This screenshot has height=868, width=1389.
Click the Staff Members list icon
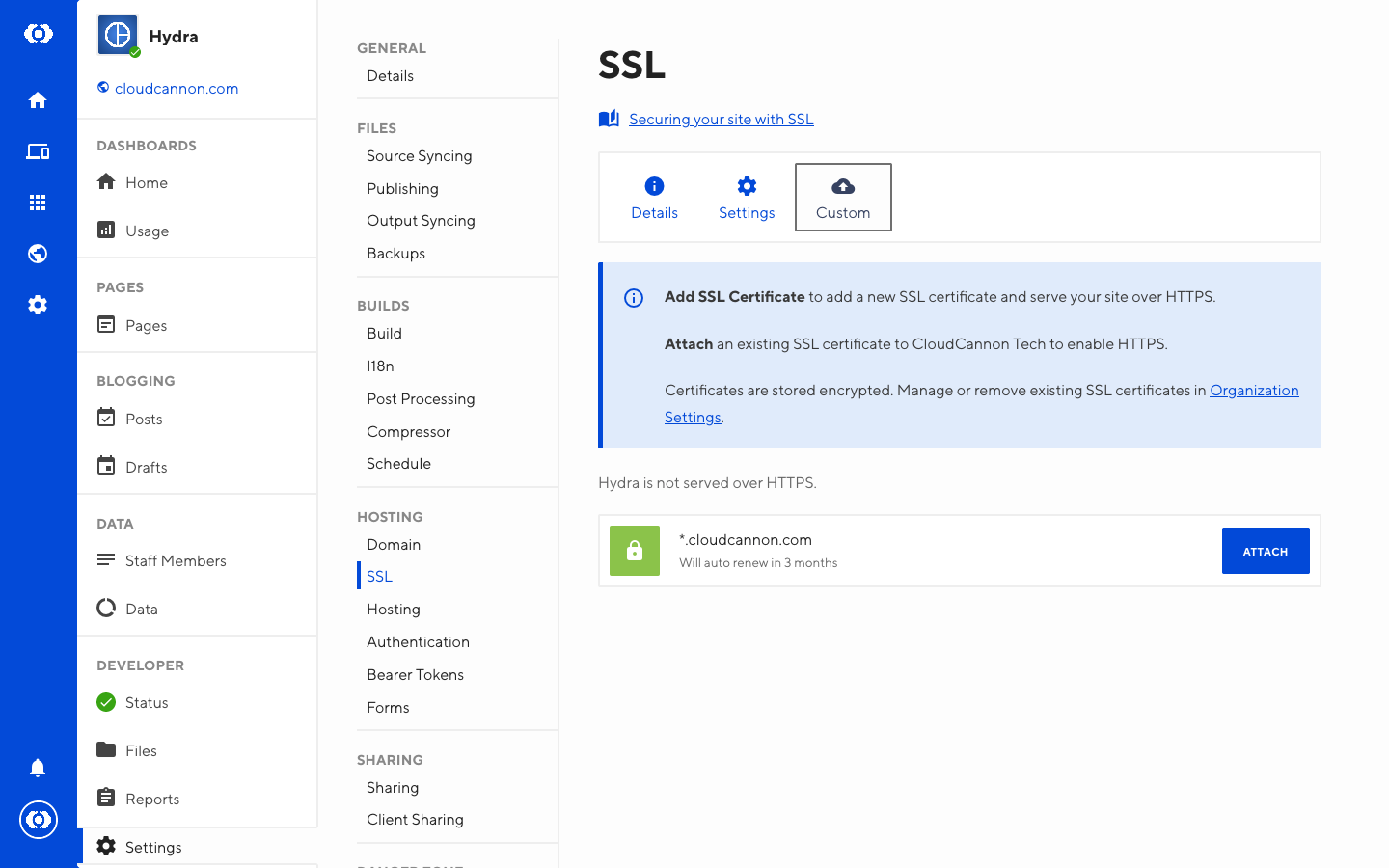[x=106, y=560]
